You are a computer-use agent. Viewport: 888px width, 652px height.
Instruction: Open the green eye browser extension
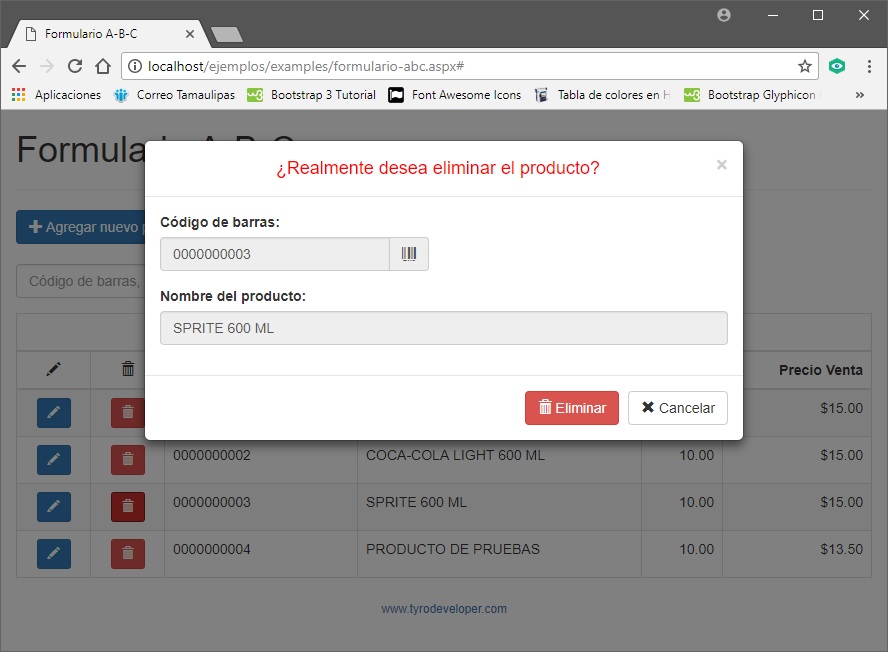837,65
